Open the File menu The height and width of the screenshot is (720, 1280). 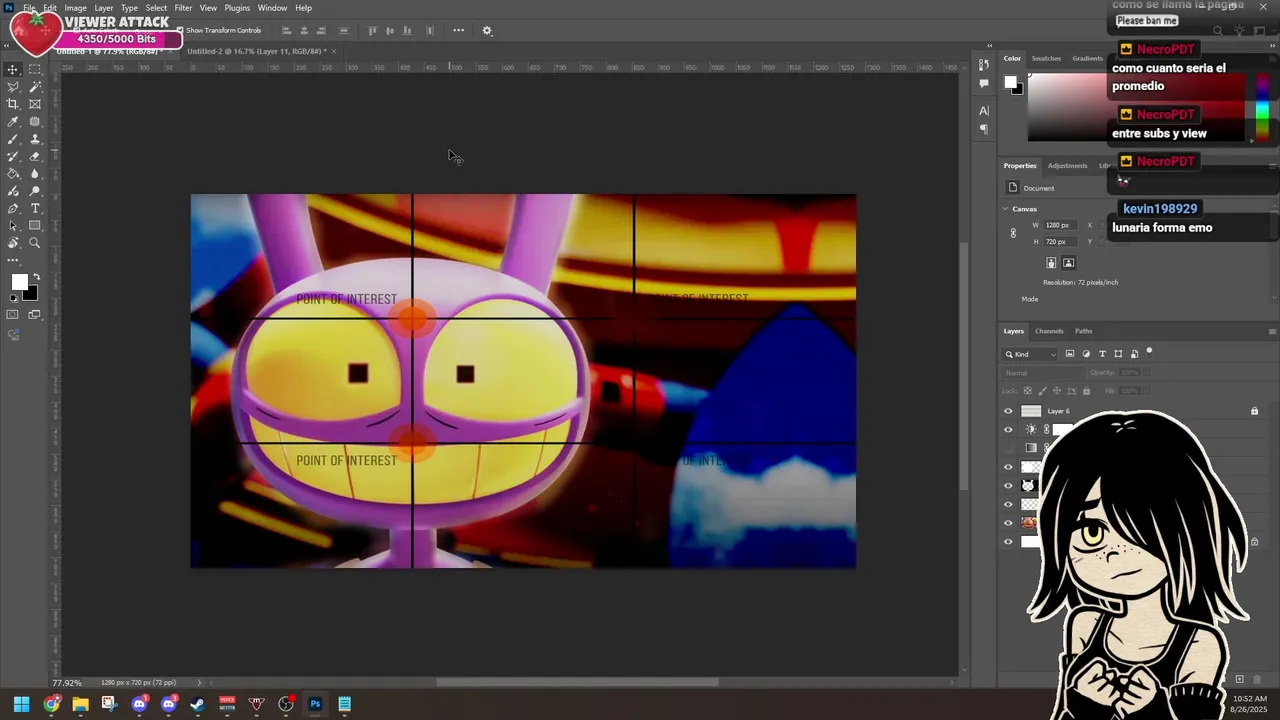click(x=30, y=8)
